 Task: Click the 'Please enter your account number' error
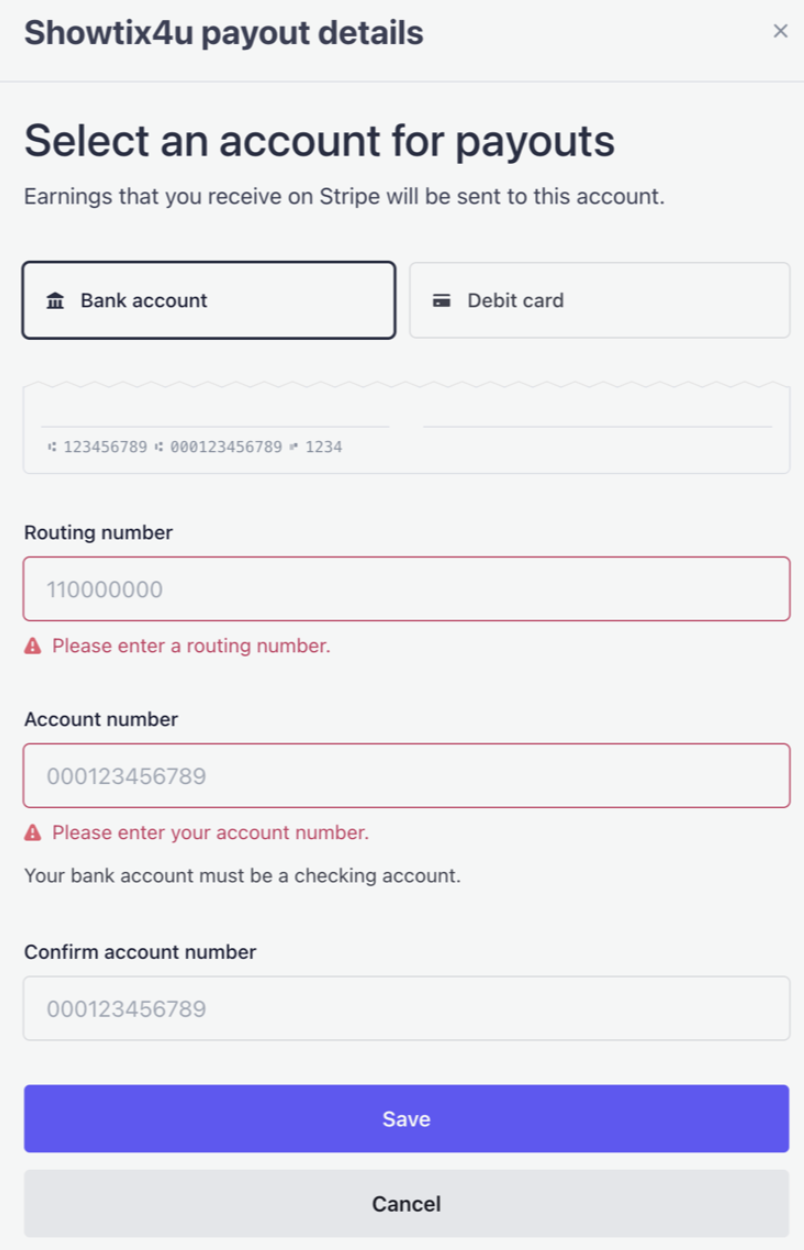click(210, 832)
